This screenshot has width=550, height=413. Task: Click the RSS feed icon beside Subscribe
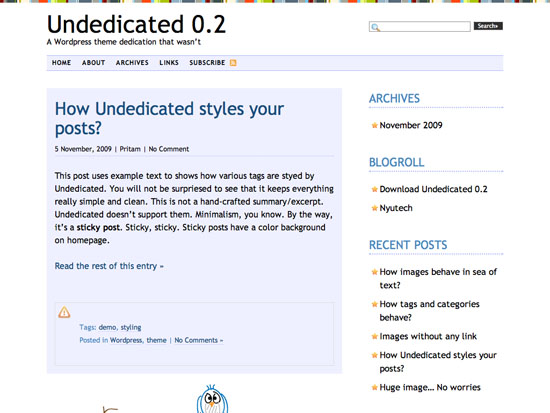pyautogui.click(x=233, y=63)
